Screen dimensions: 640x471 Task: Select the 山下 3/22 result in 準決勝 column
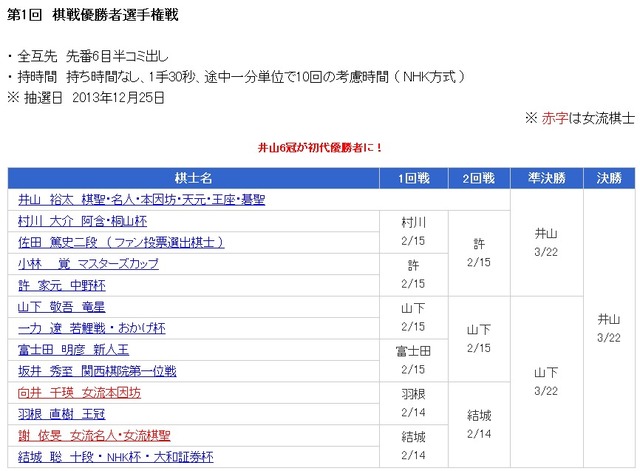coord(546,382)
